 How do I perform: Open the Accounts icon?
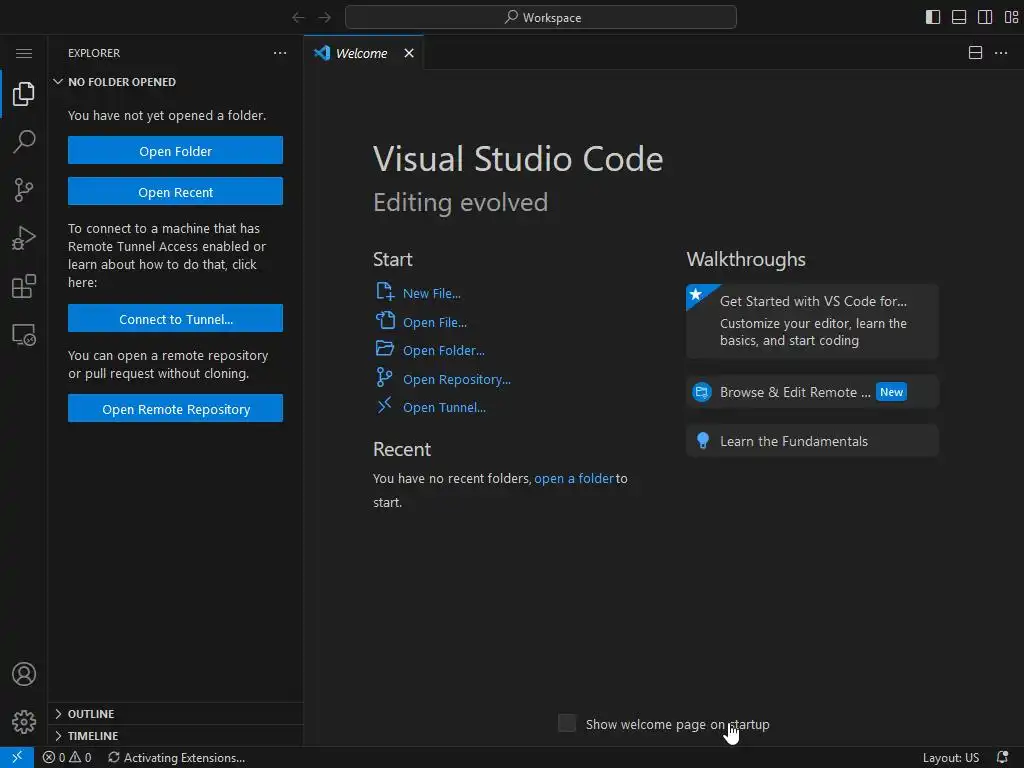pyautogui.click(x=24, y=674)
